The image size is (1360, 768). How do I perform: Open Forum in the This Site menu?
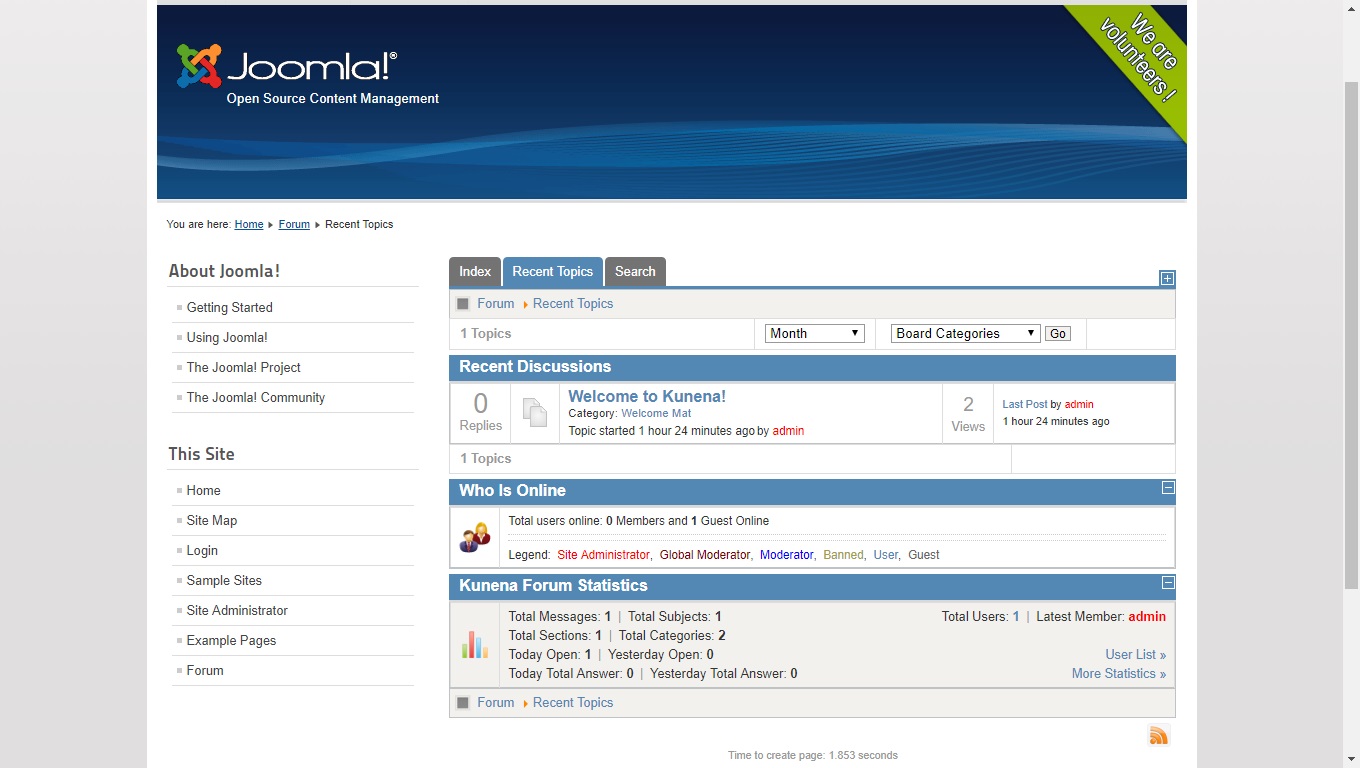pyautogui.click(x=205, y=670)
